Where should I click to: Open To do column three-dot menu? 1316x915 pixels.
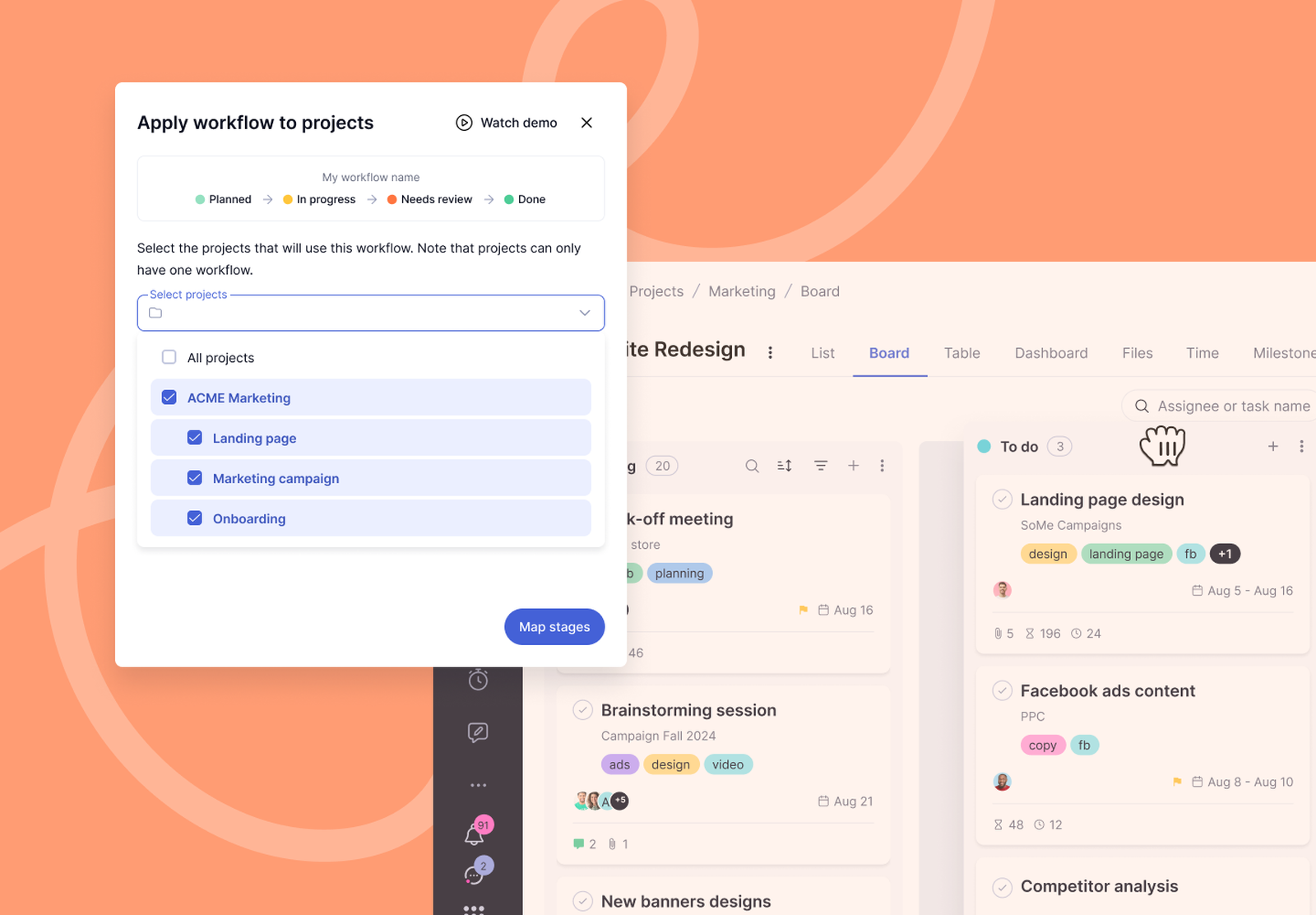(x=1301, y=446)
